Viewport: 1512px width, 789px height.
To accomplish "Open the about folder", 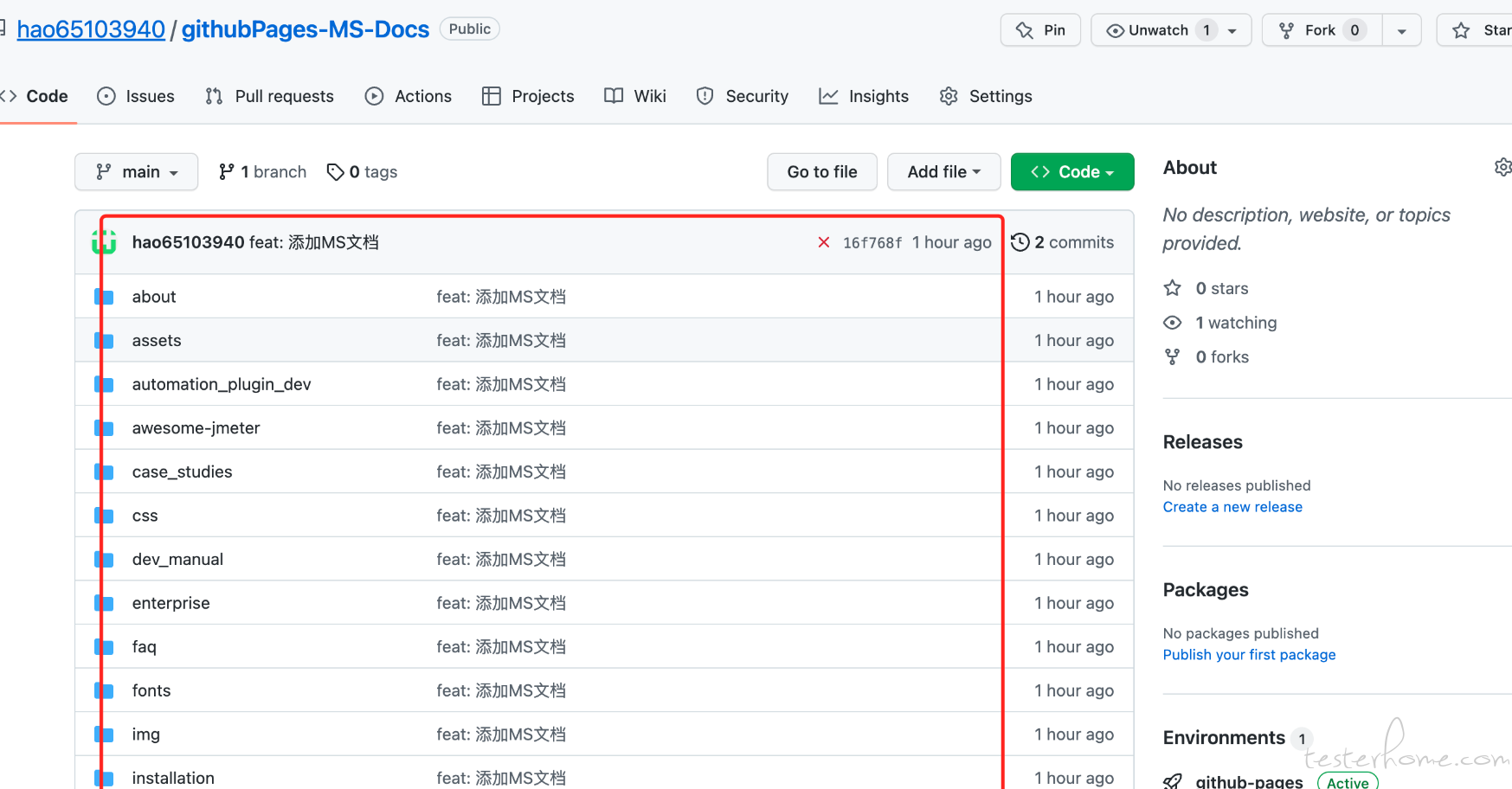I will [154, 297].
